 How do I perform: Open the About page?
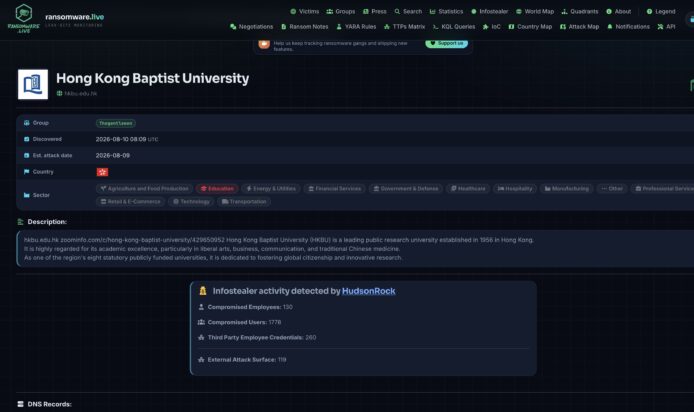[x=619, y=12]
